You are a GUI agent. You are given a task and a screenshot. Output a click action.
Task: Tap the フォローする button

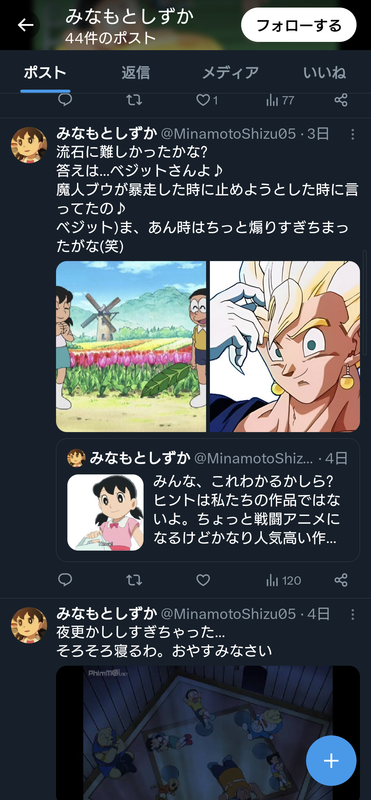tap(299, 25)
